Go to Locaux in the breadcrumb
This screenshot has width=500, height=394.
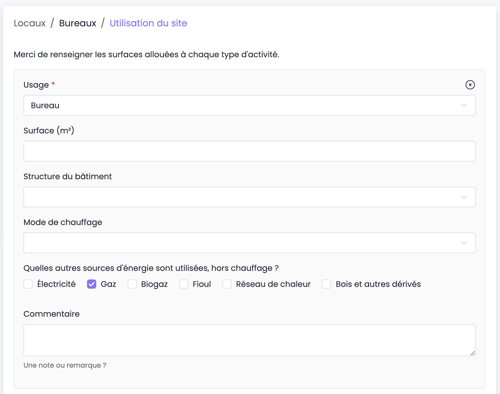30,23
